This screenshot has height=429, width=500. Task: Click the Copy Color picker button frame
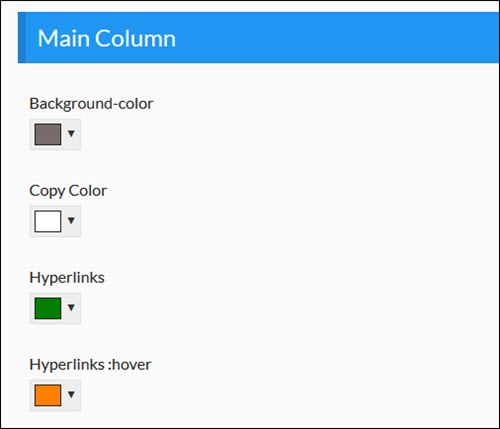(55, 221)
